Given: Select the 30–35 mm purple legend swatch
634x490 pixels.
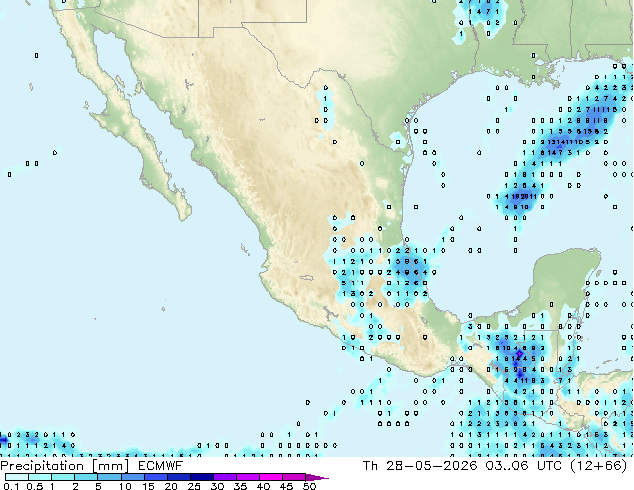Looking at the screenshot, I should pos(225,477).
